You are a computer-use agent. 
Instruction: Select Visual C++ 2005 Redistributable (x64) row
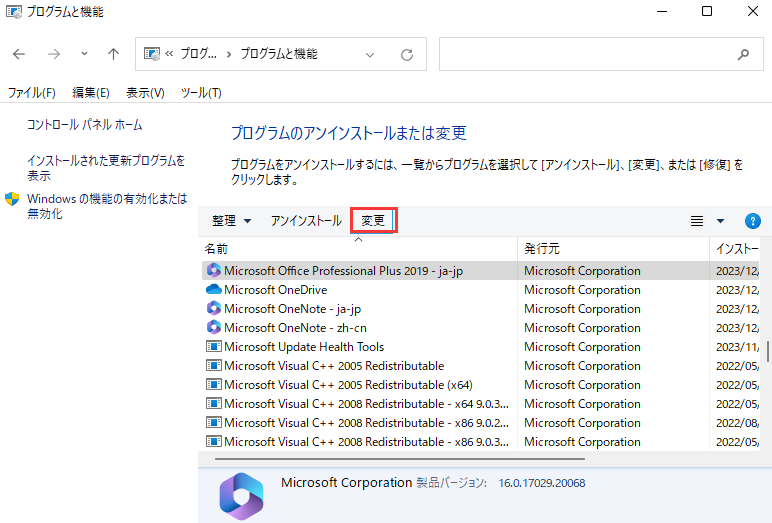click(481, 385)
